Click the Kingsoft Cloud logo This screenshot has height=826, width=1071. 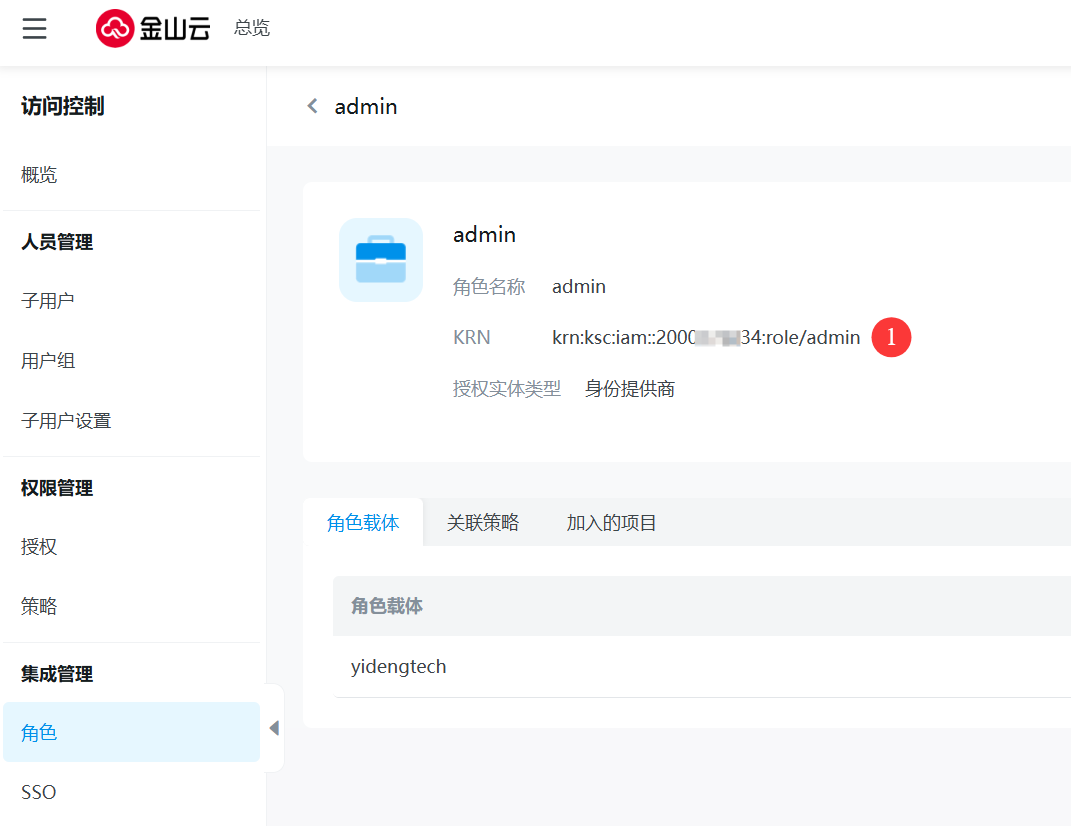click(153, 28)
